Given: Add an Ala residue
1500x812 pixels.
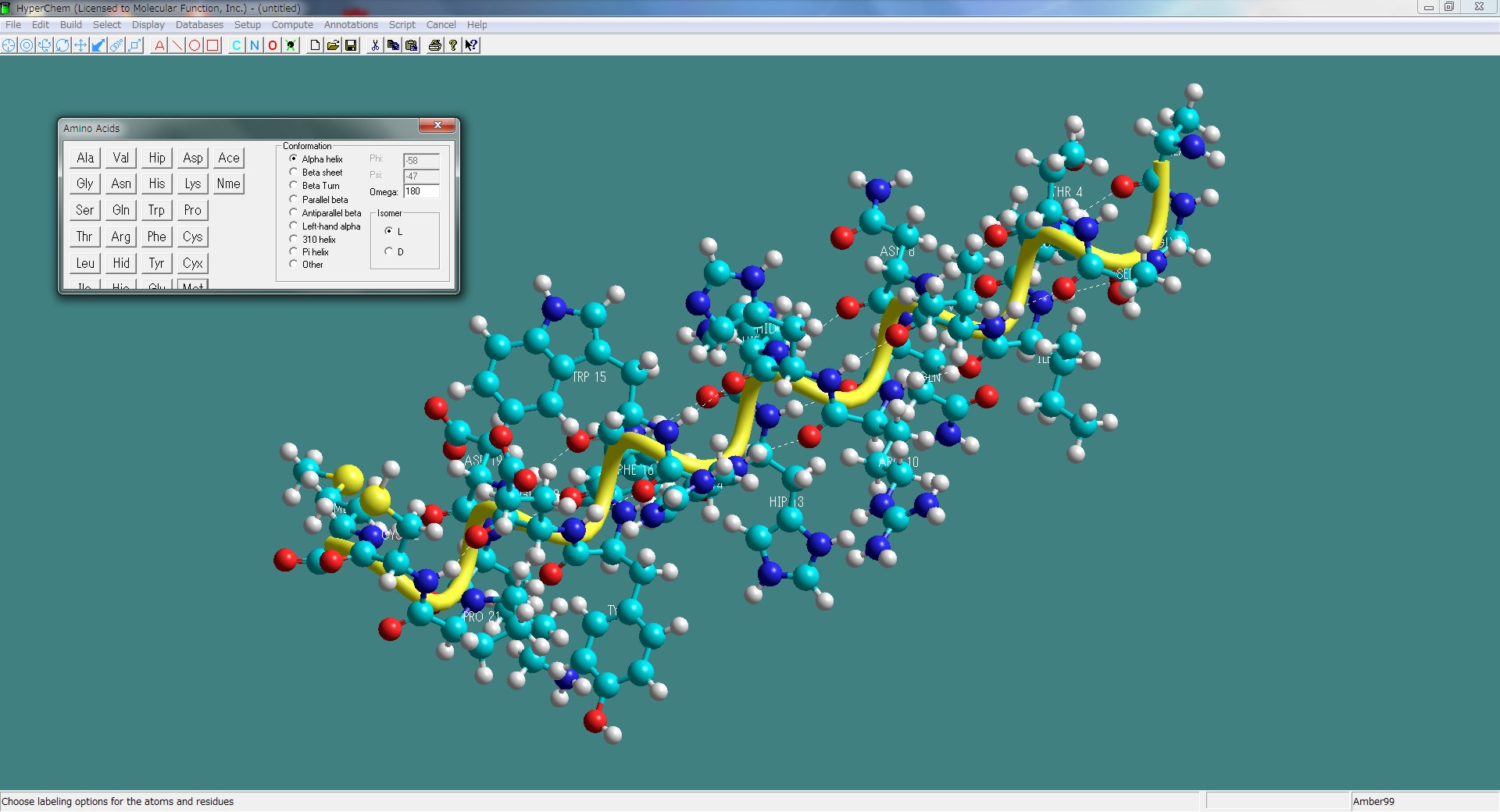Looking at the screenshot, I should coord(85,158).
